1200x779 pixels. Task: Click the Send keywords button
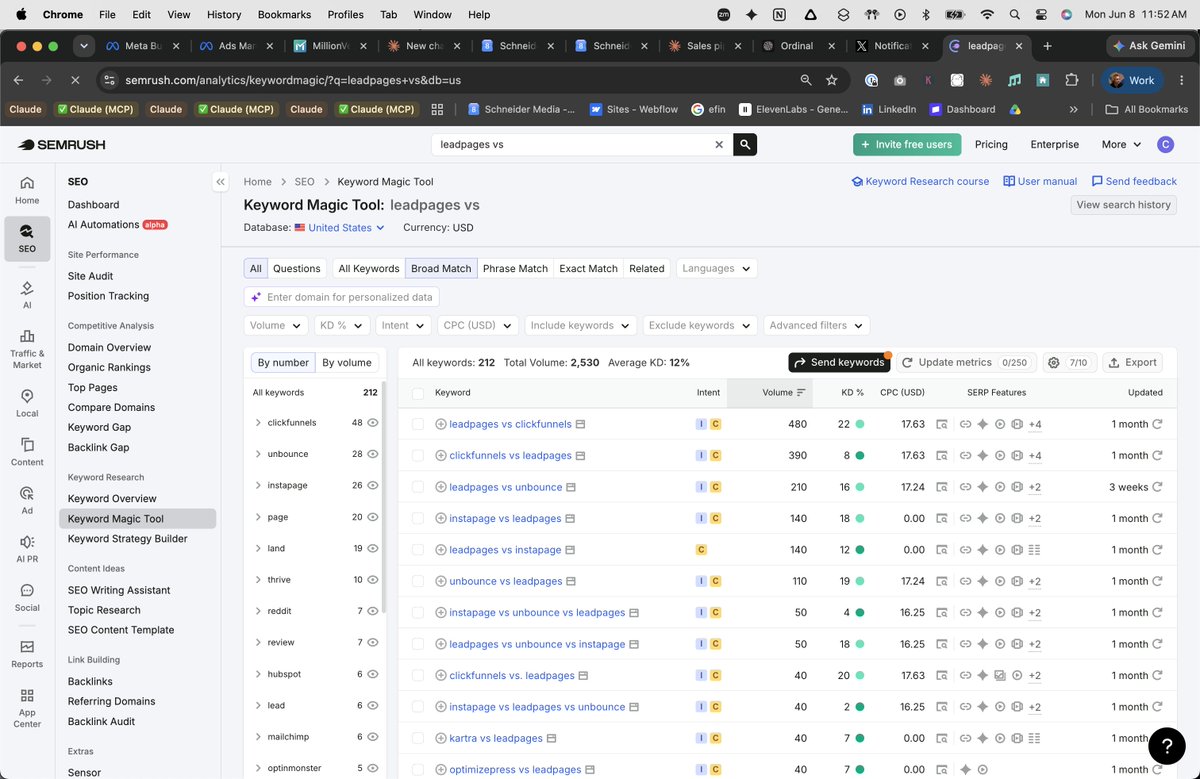pos(840,362)
